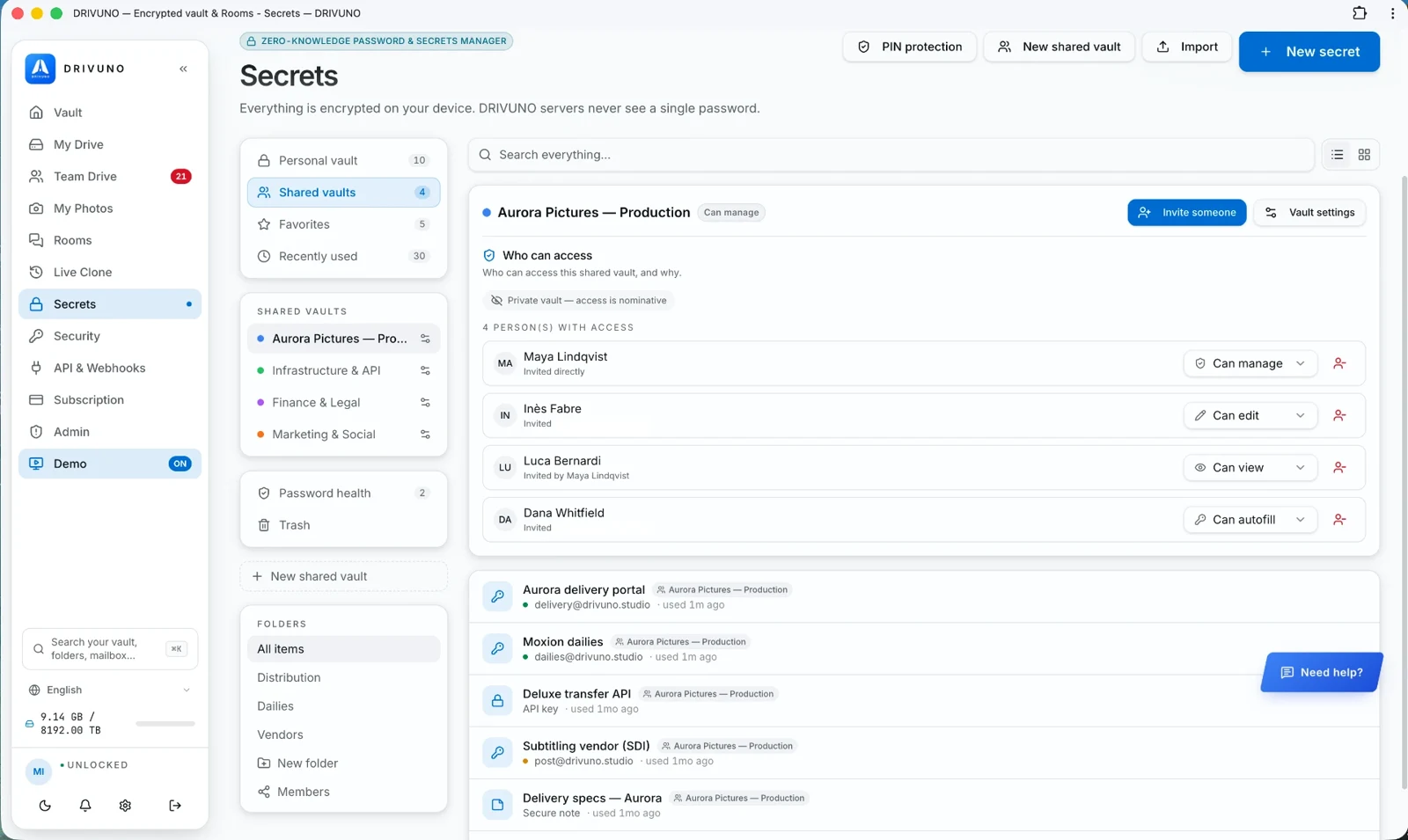This screenshot has height=840, width=1408.
Task: Click Aurora delivery portal key icon
Action: [x=497, y=596]
